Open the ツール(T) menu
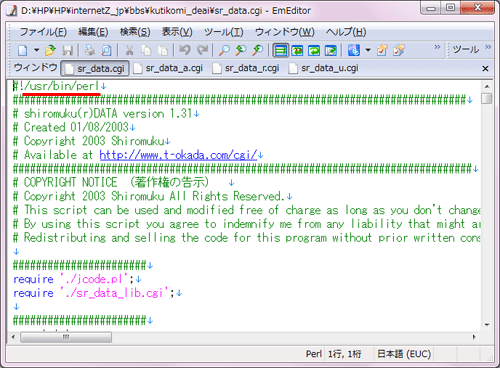The height and width of the screenshot is (368, 500). point(224,32)
